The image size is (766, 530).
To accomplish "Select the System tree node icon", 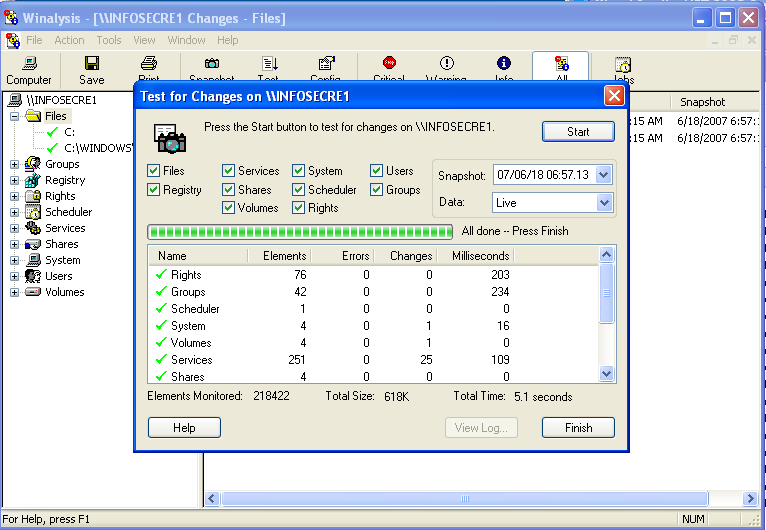I will click(33, 260).
